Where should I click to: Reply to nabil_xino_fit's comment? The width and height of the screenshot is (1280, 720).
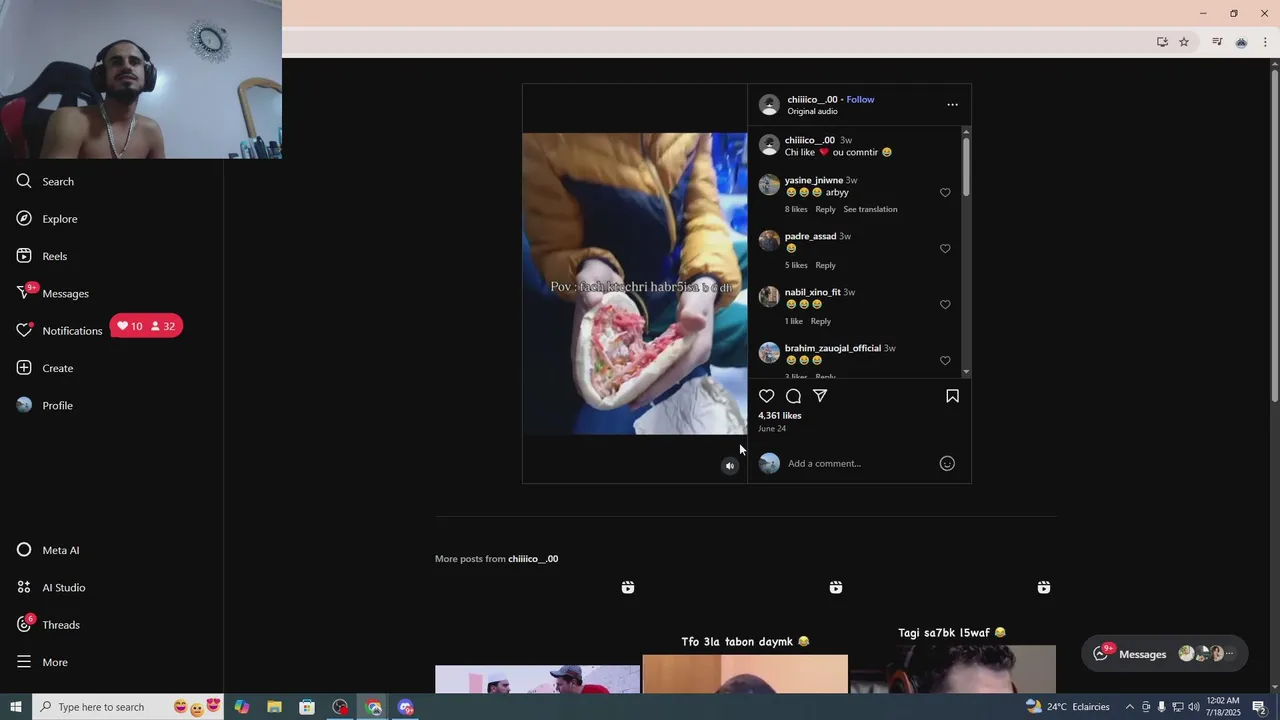(821, 321)
